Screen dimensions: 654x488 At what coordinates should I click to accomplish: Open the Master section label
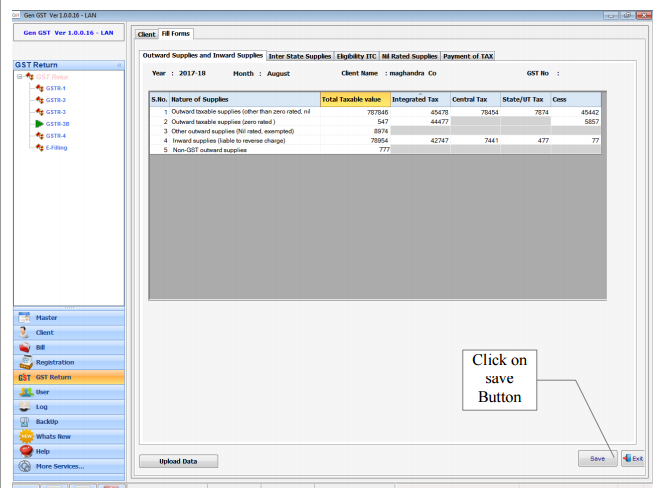point(46,317)
